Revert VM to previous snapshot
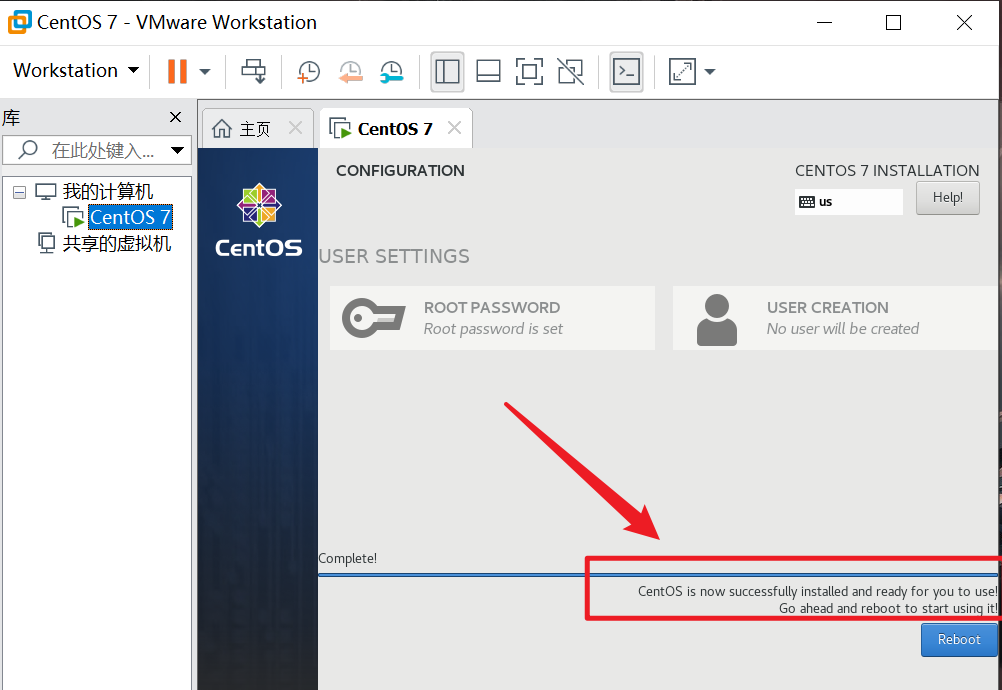 point(350,72)
